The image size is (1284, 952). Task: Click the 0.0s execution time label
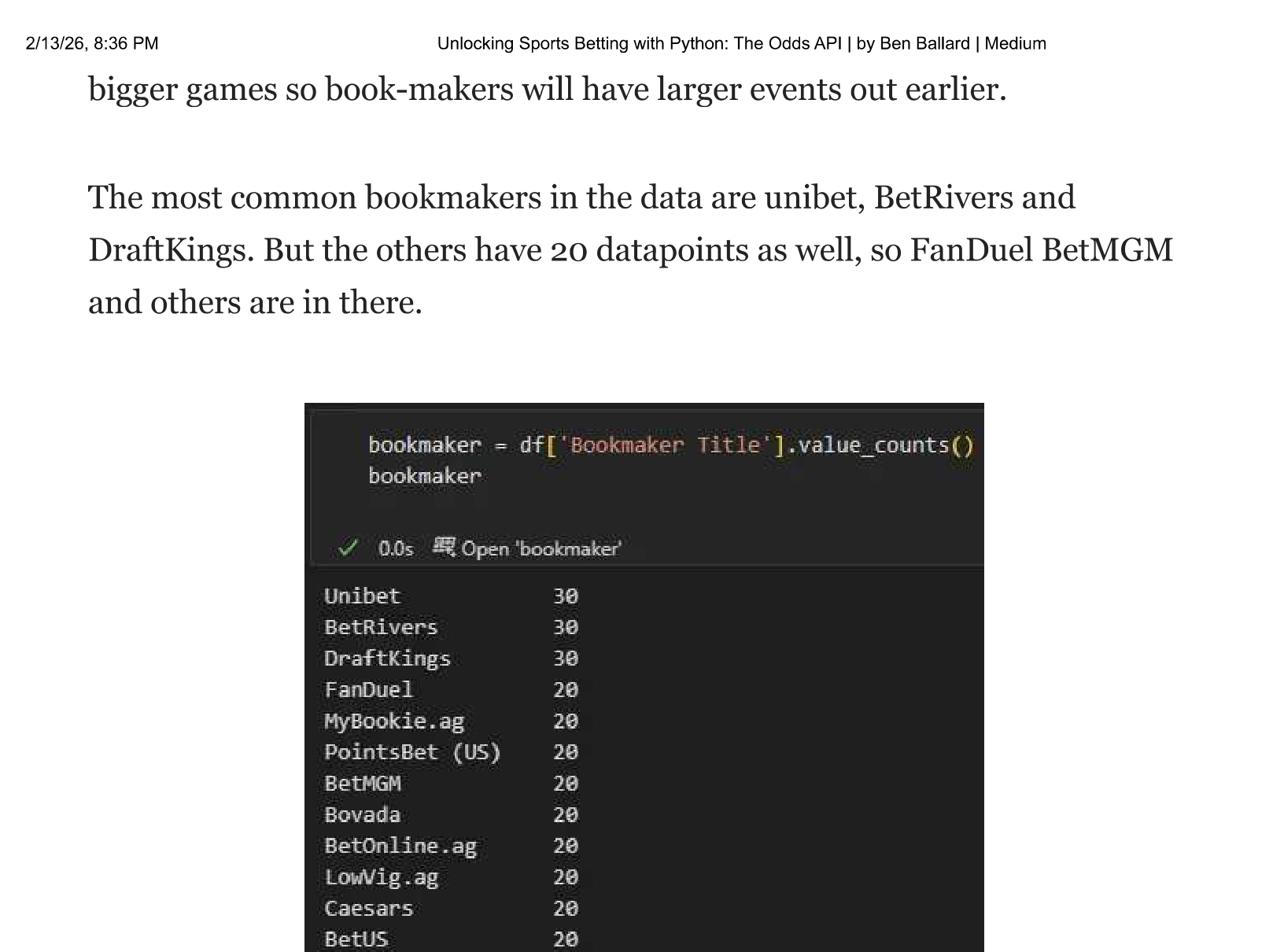395,548
